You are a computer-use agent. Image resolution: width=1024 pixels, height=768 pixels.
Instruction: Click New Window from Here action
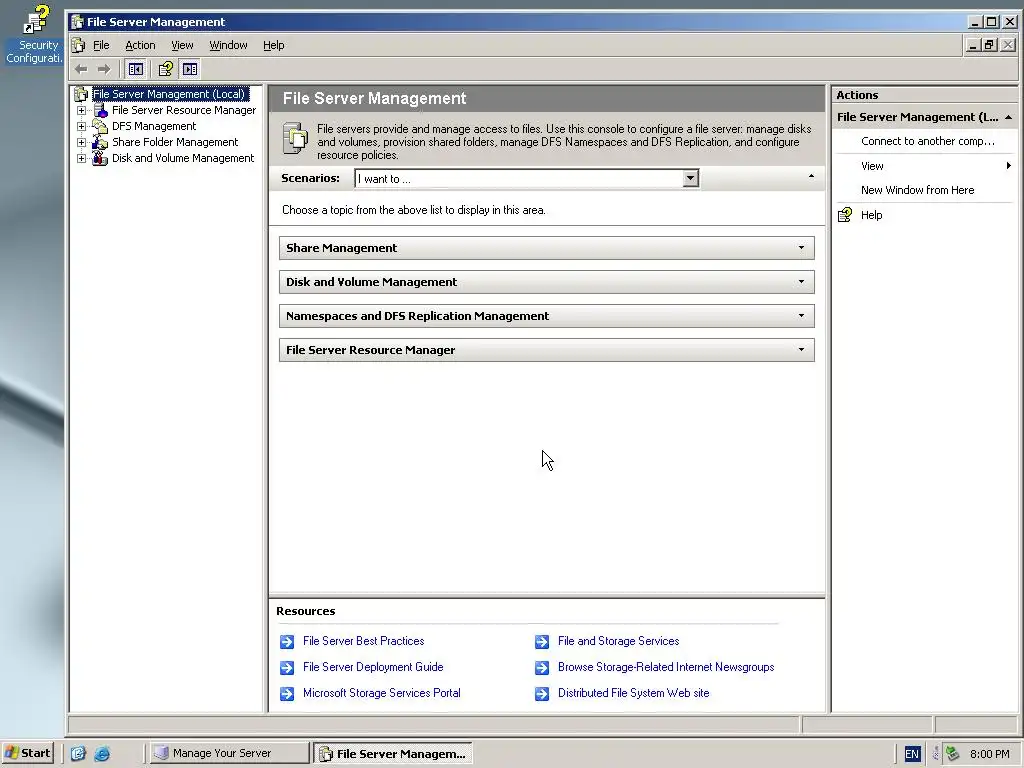917,190
